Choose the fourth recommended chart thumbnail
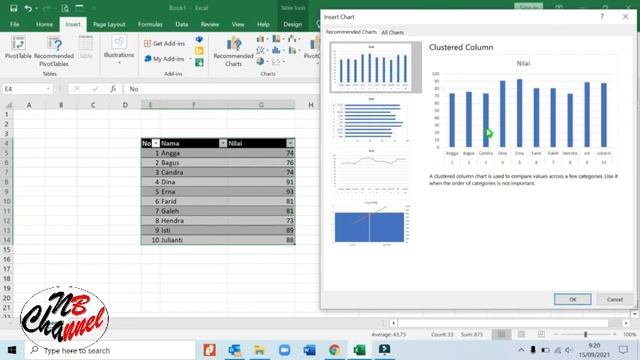640x360 pixels. pos(371,224)
